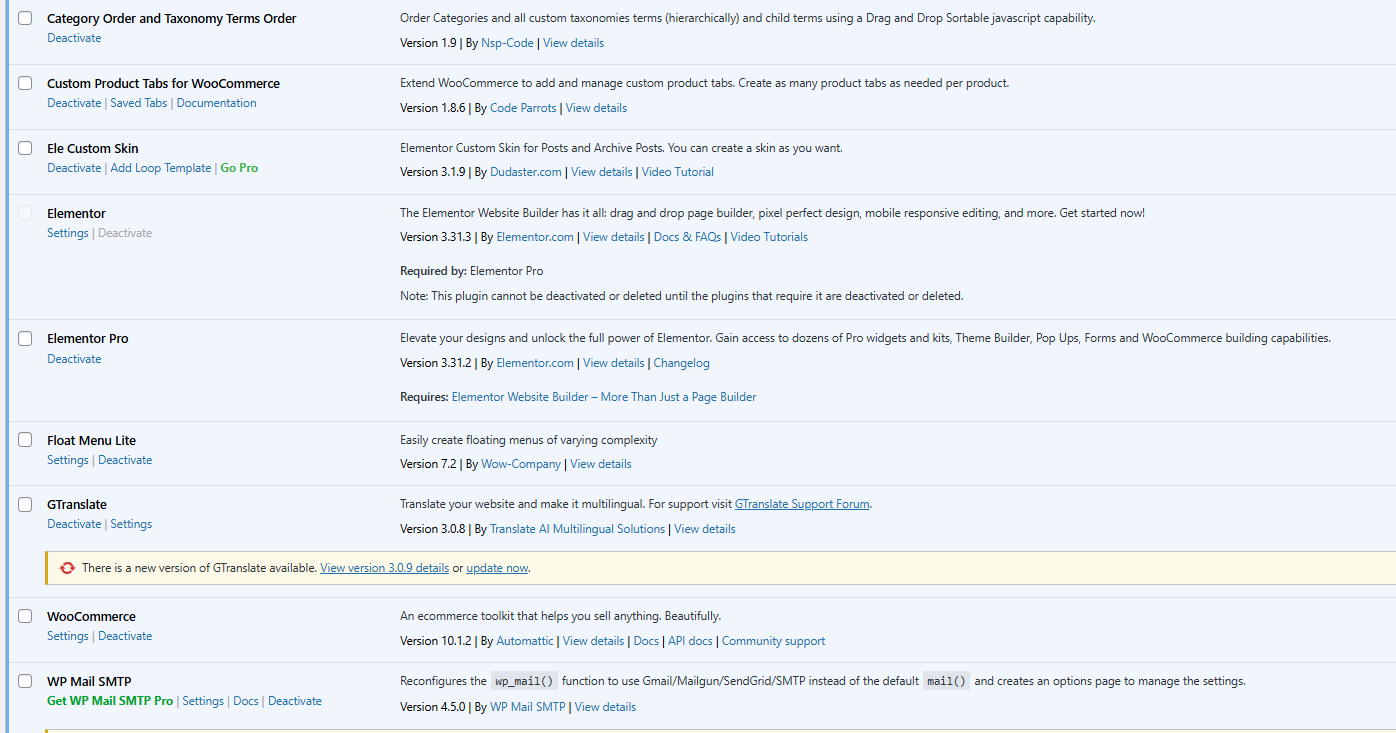This screenshot has height=733, width=1396.
Task: Click update now for GTranslate
Action: coord(497,568)
